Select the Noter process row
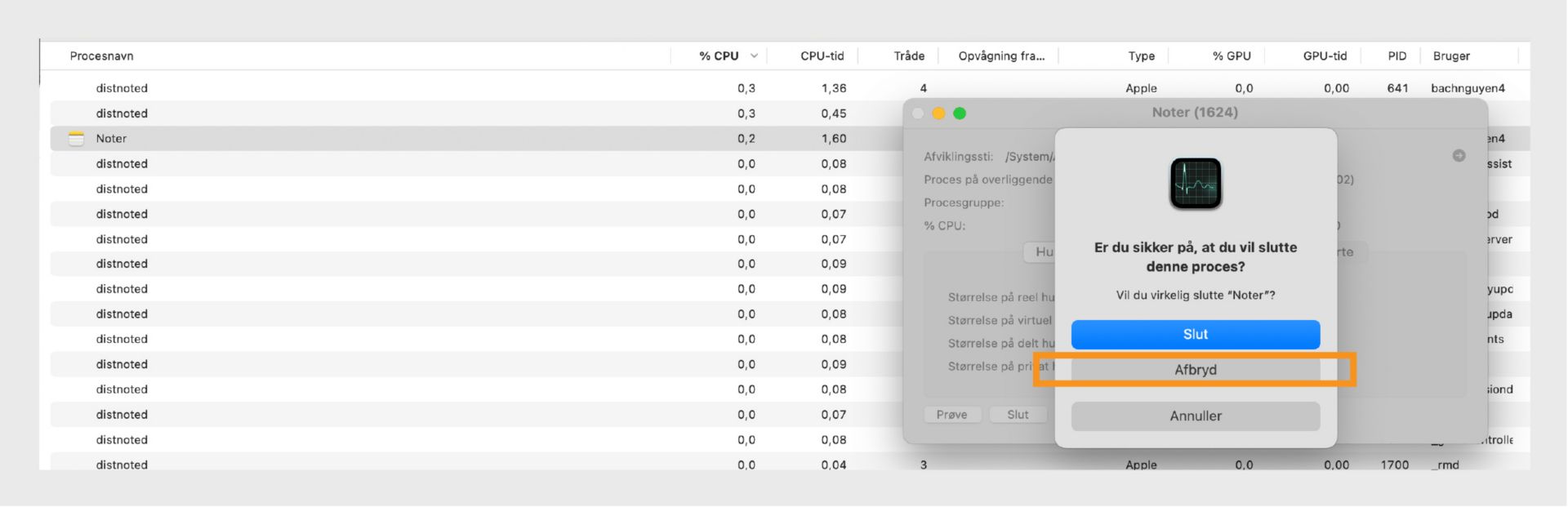This screenshot has width=1568, height=507. (408, 139)
